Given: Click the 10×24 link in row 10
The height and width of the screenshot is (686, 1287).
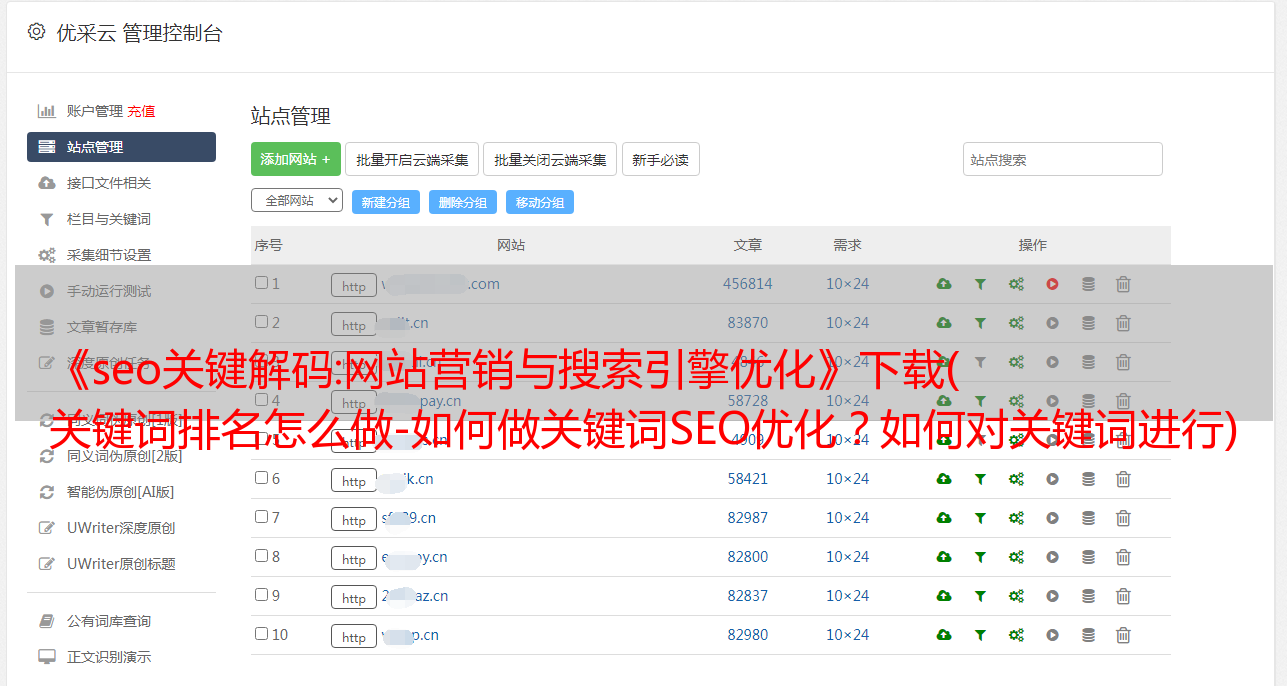Looking at the screenshot, I should point(847,635).
